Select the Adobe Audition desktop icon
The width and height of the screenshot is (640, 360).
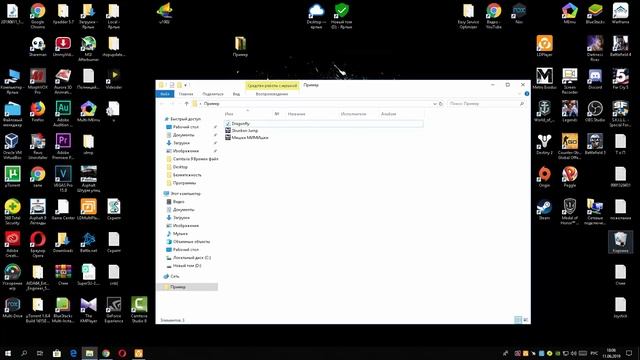(x=63, y=114)
